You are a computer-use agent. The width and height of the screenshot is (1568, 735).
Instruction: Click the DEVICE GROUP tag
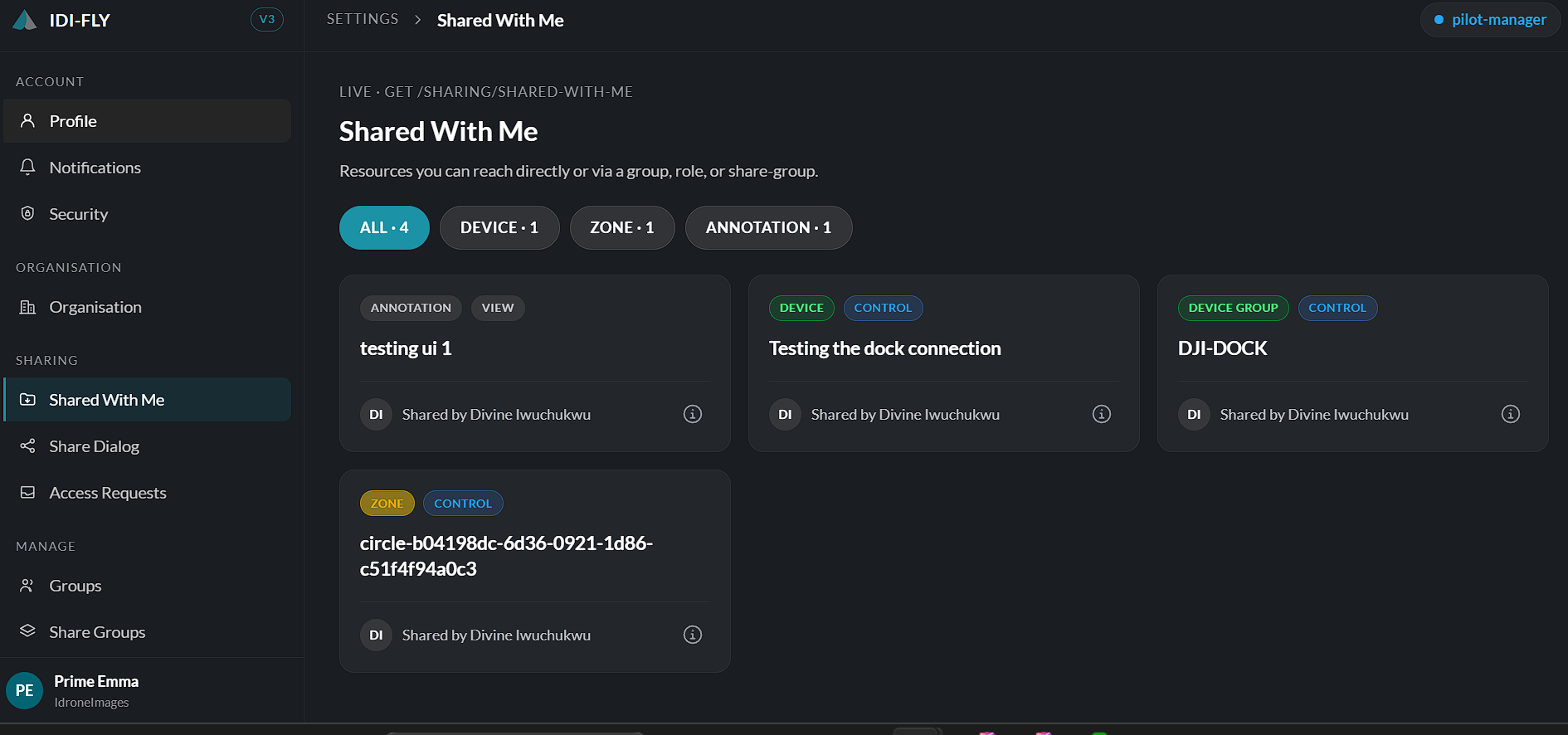[1233, 308]
